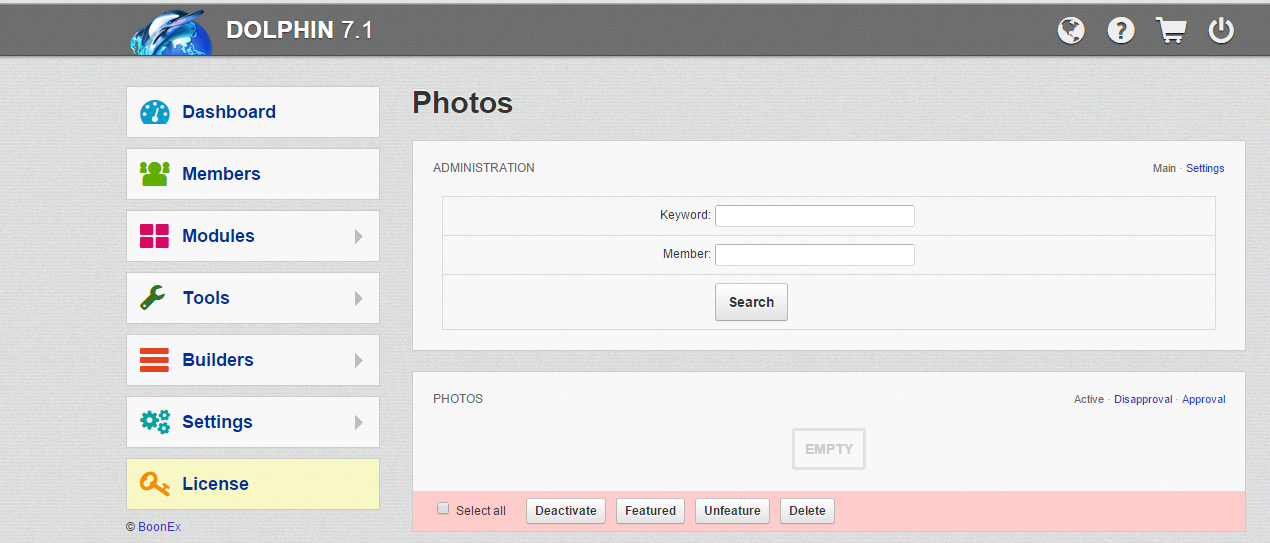
Task: Click the License key icon
Action: coord(155,484)
